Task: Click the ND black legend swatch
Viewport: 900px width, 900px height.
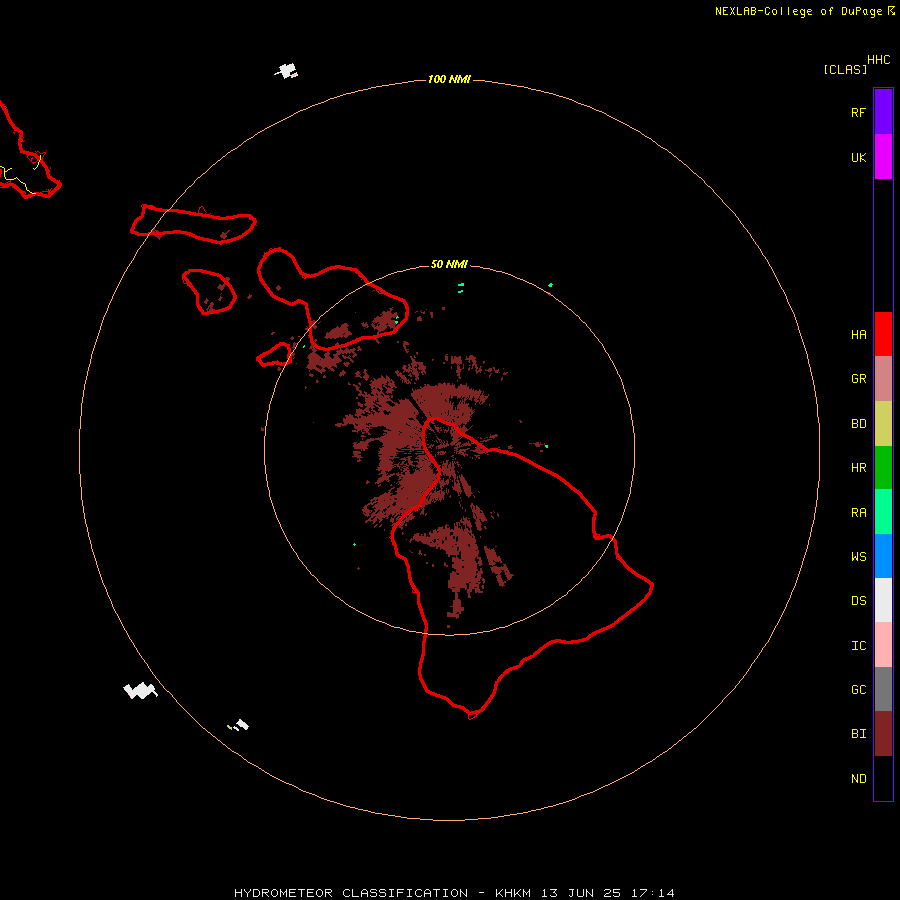Action: click(x=883, y=778)
